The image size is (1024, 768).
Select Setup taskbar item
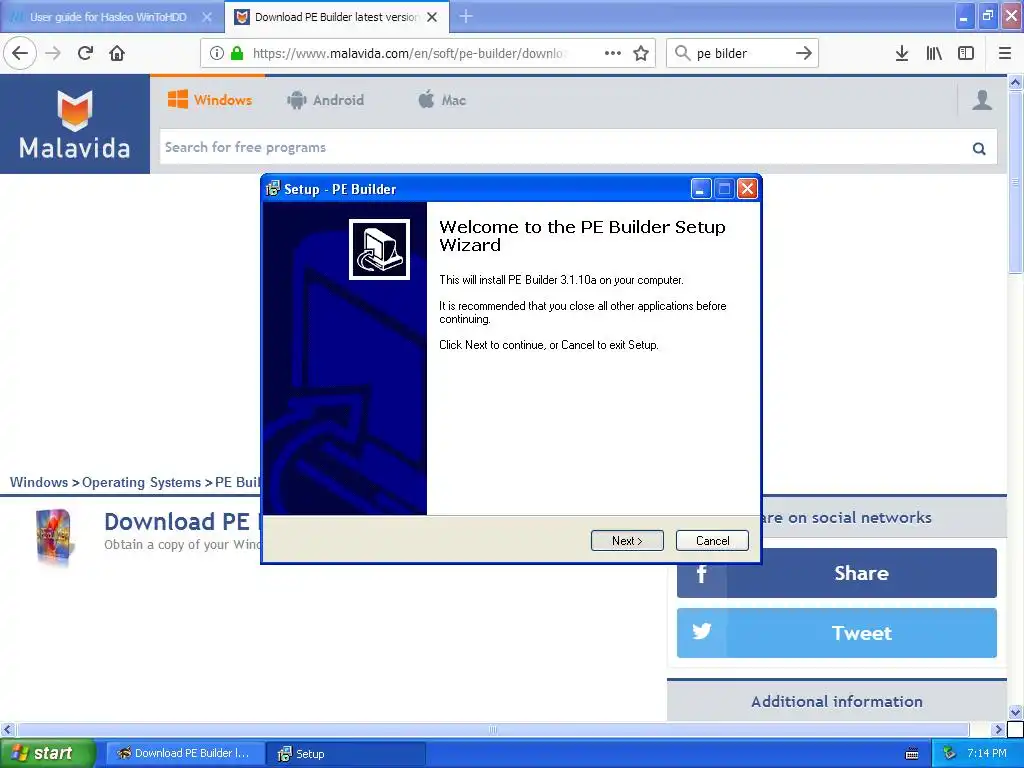(x=346, y=754)
